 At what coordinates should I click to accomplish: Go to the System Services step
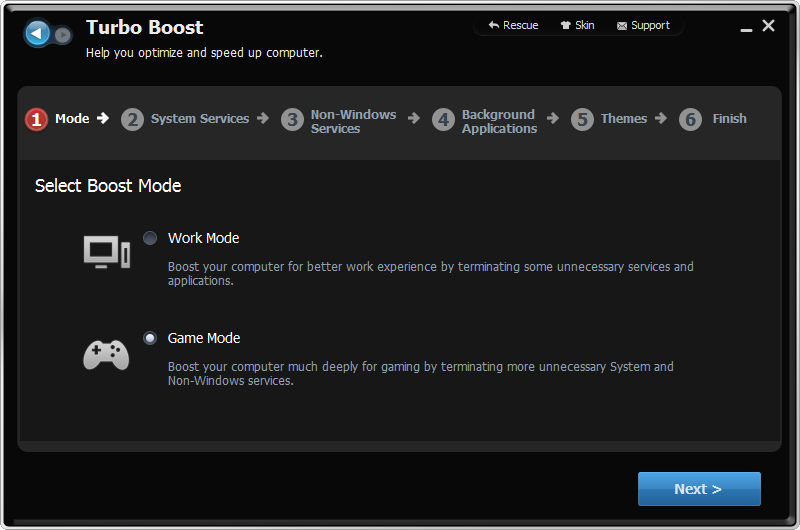199,119
